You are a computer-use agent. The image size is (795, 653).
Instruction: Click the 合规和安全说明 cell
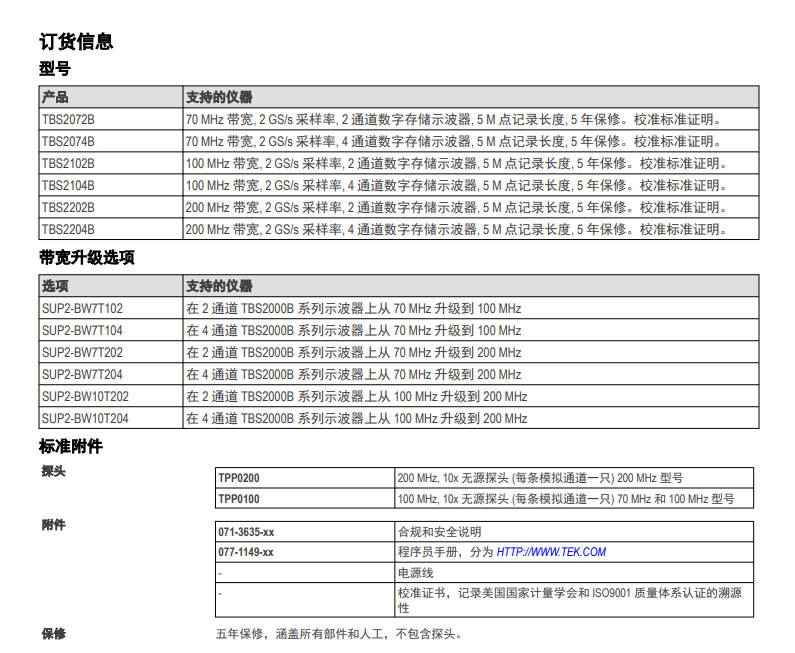[x=574, y=532]
